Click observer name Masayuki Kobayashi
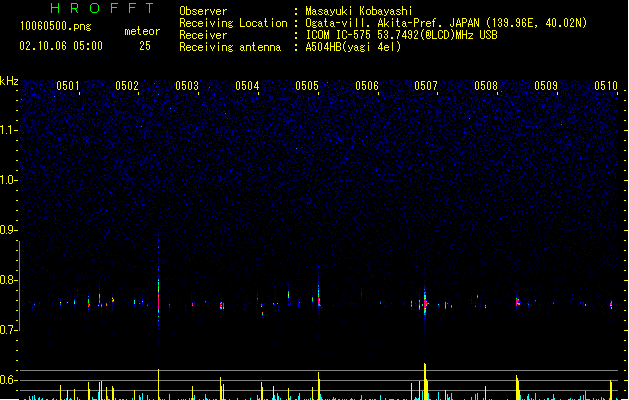 click(x=359, y=11)
